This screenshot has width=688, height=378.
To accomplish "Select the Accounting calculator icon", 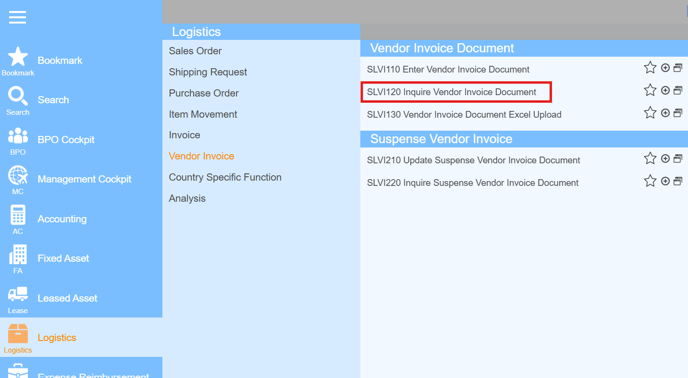I will click(x=18, y=215).
